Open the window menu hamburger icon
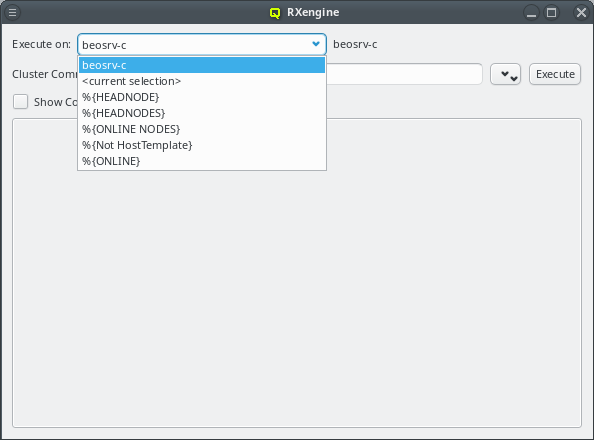The width and height of the screenshot is (594, 440). click(x=13, y=13)
